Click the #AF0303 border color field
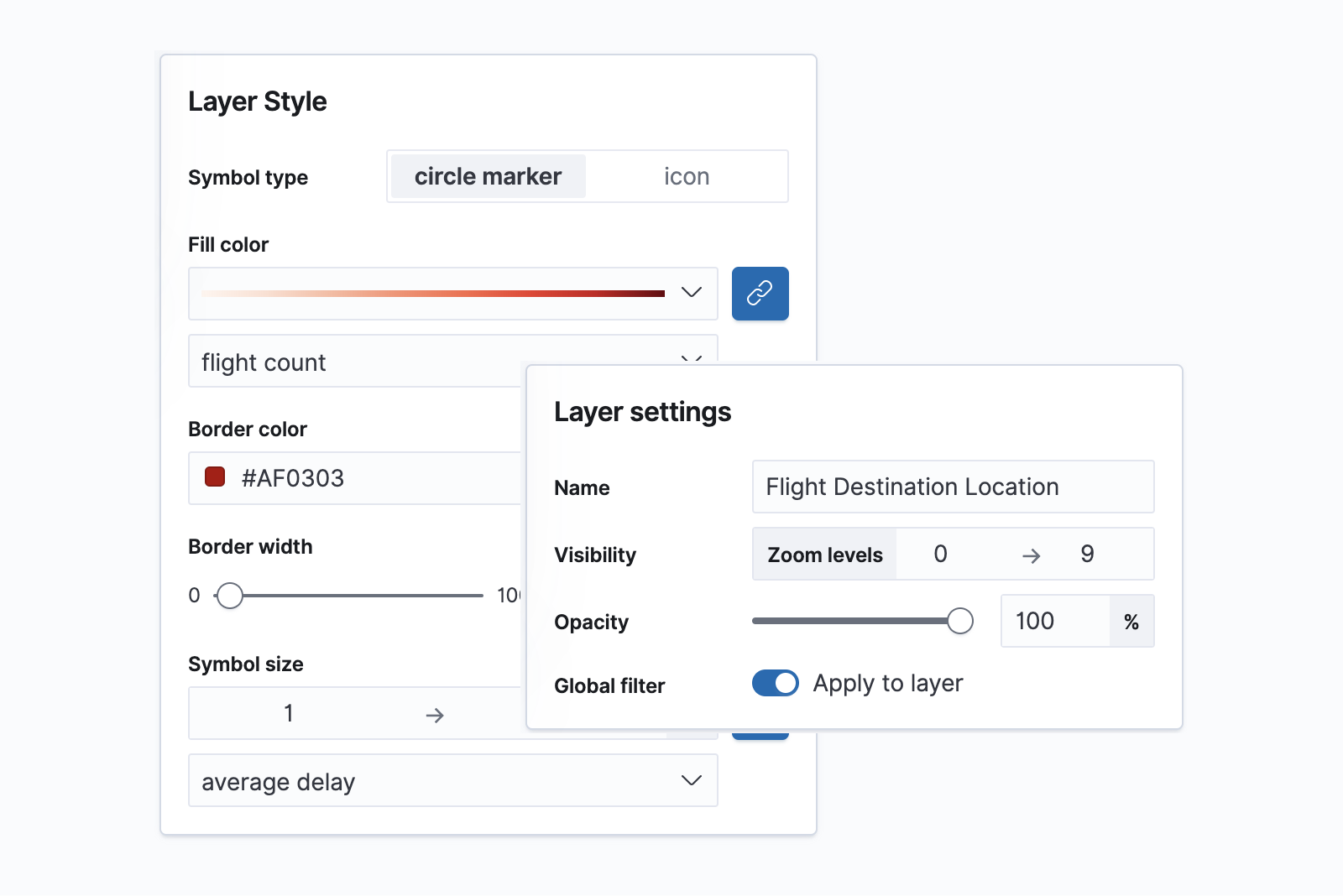Viewport: 1343px width, 896px height. coord(355,478)
